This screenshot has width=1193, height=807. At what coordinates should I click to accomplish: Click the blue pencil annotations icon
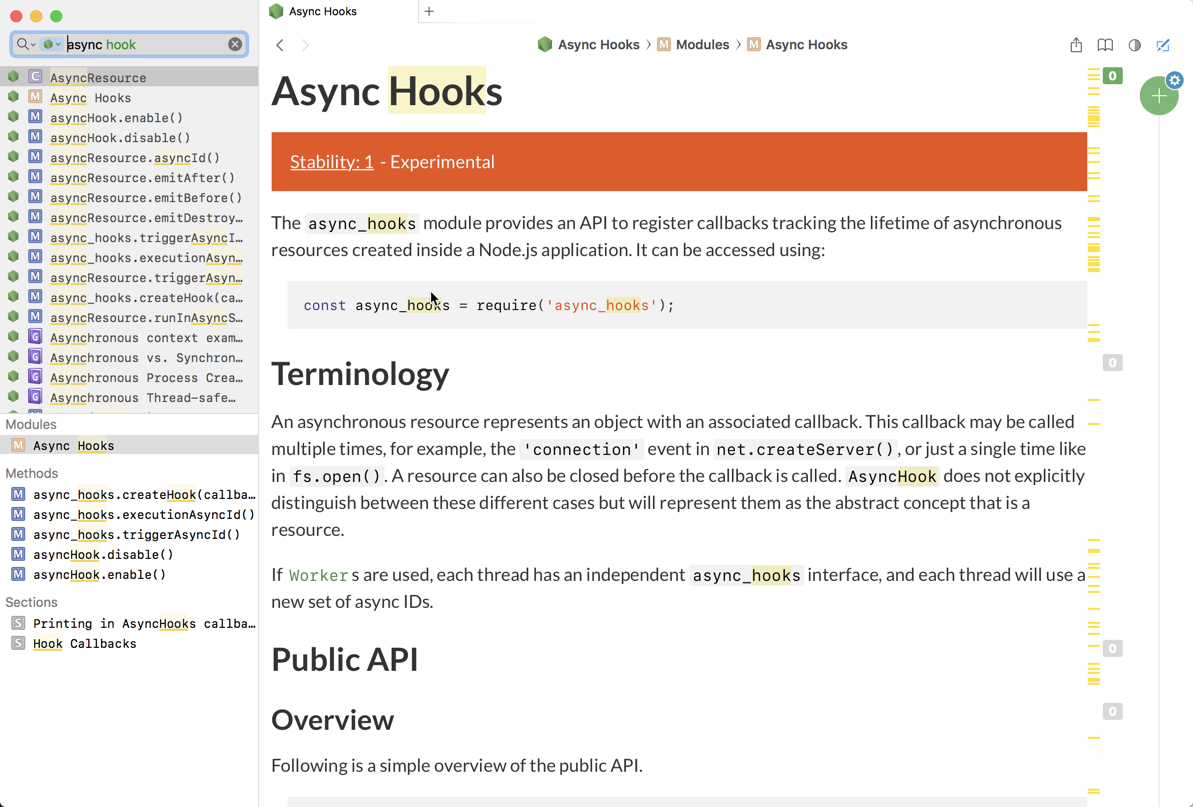tap(1163, 45)
